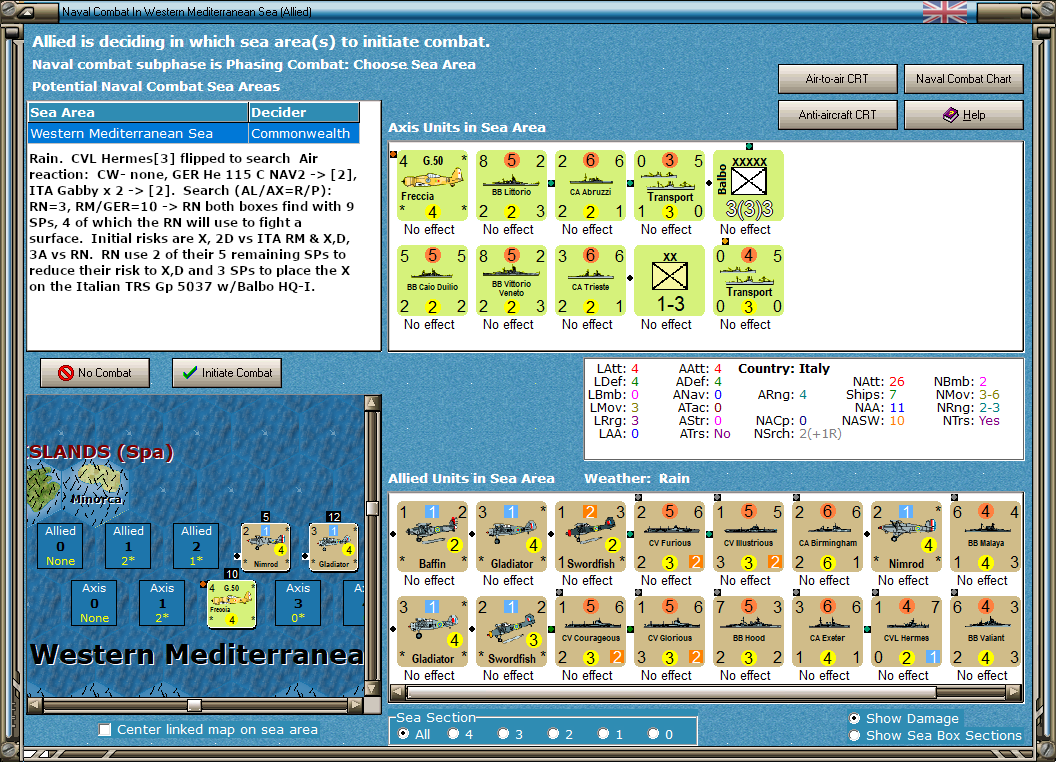Viewport: 1056px width, 762px height.
Task: Click the Allied units horizontal scrollbar
Action: (706, 692)
